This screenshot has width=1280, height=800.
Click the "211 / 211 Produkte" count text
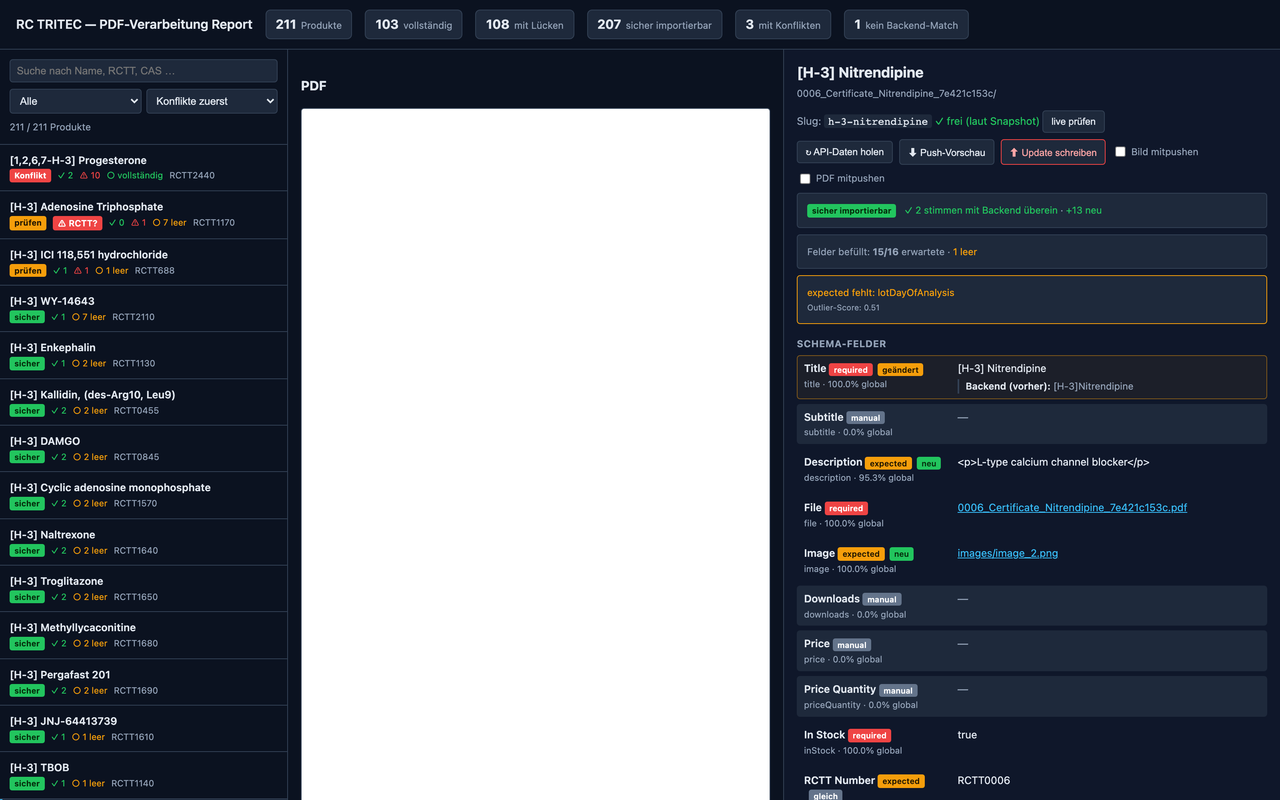[x=50, y=127]
